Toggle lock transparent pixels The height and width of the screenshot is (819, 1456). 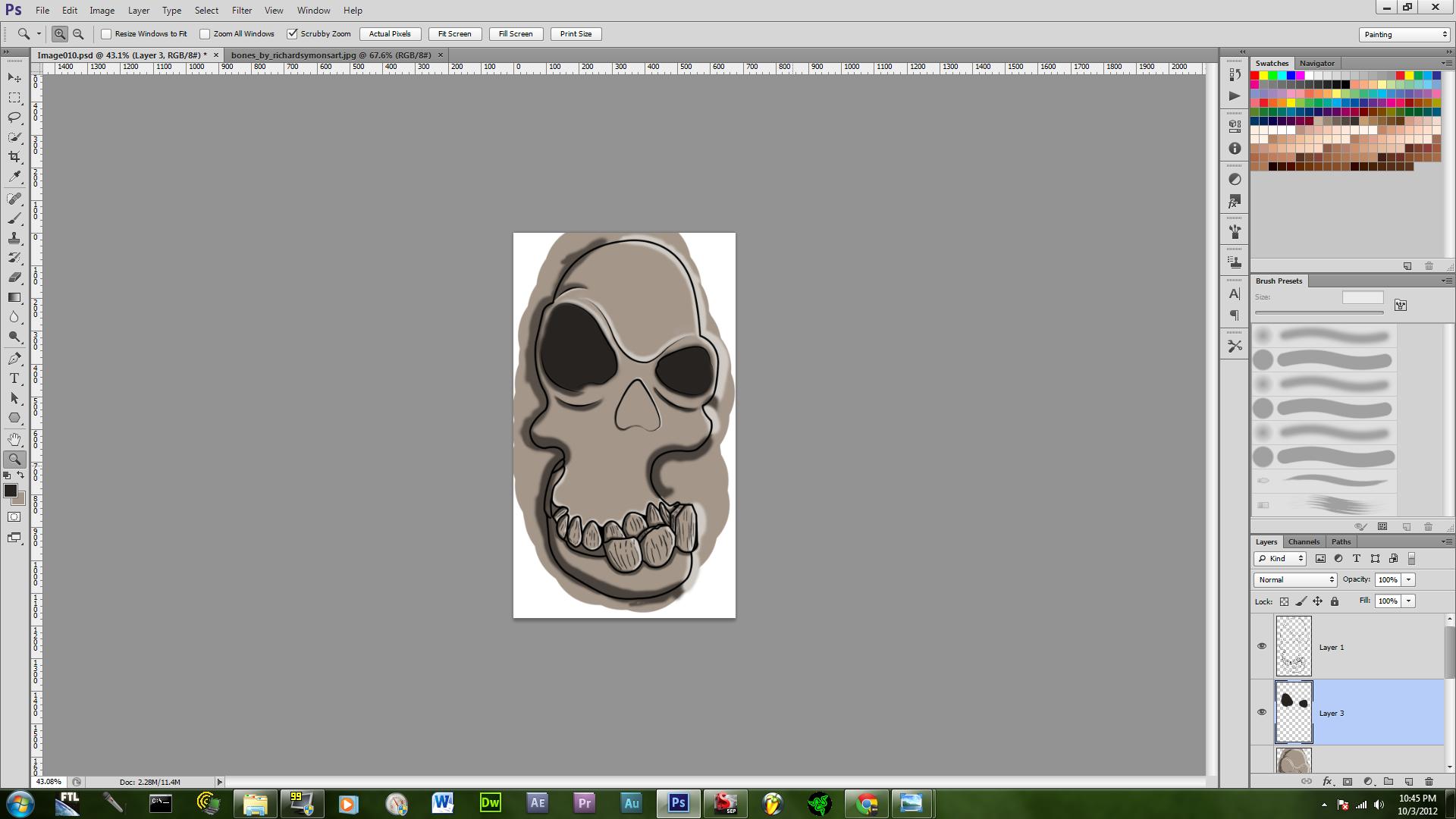point(1284,601)
